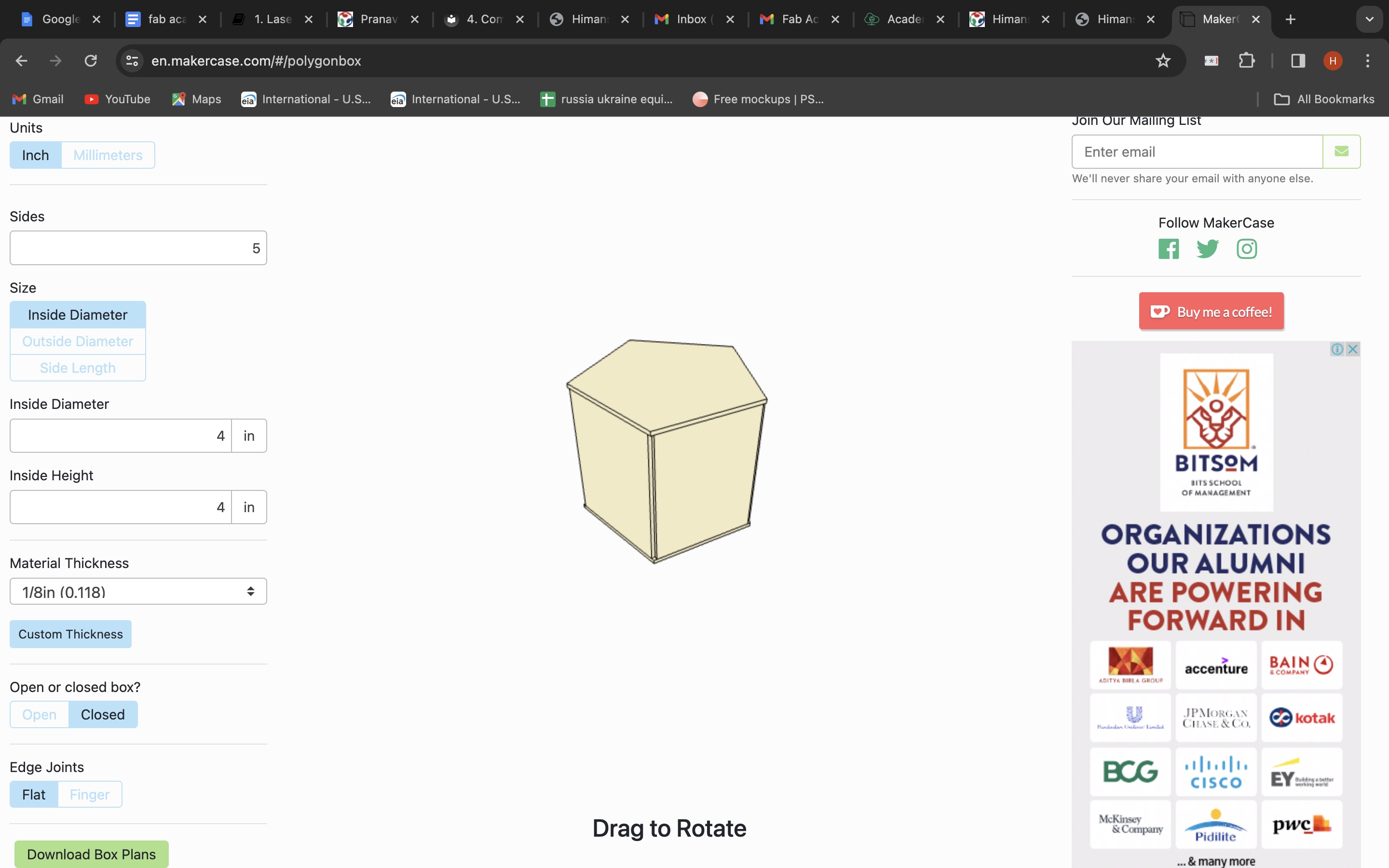Open MakerCase Facebook page icon
The image size is (1389, 868).
click(x=1168, y=249)
